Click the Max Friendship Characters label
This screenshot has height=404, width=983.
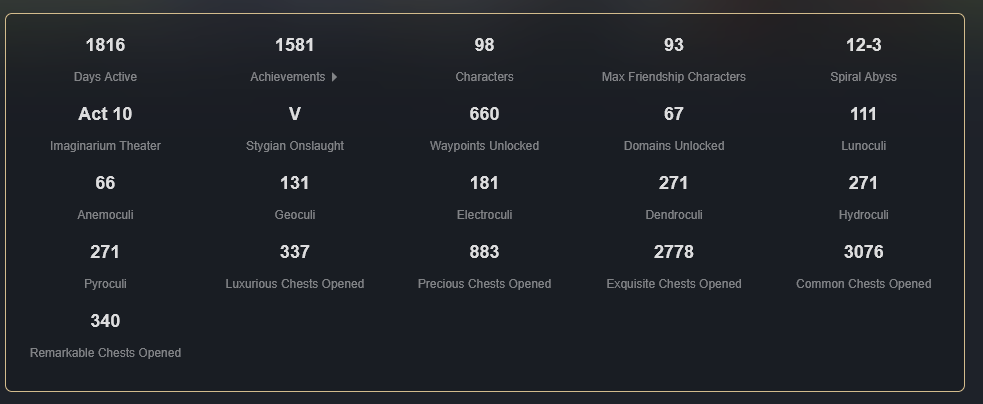coord(673,77)
